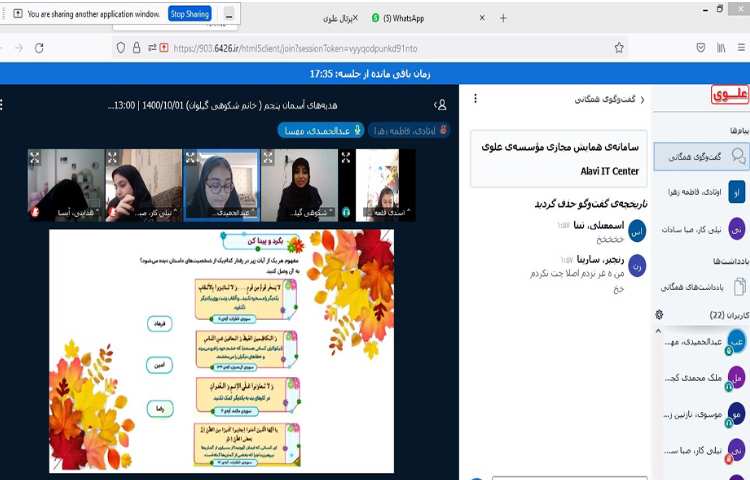The width and height of the screenshot is (750, 480).
Task: Open the users settings gear icon
Action: [x=659, y=315]
